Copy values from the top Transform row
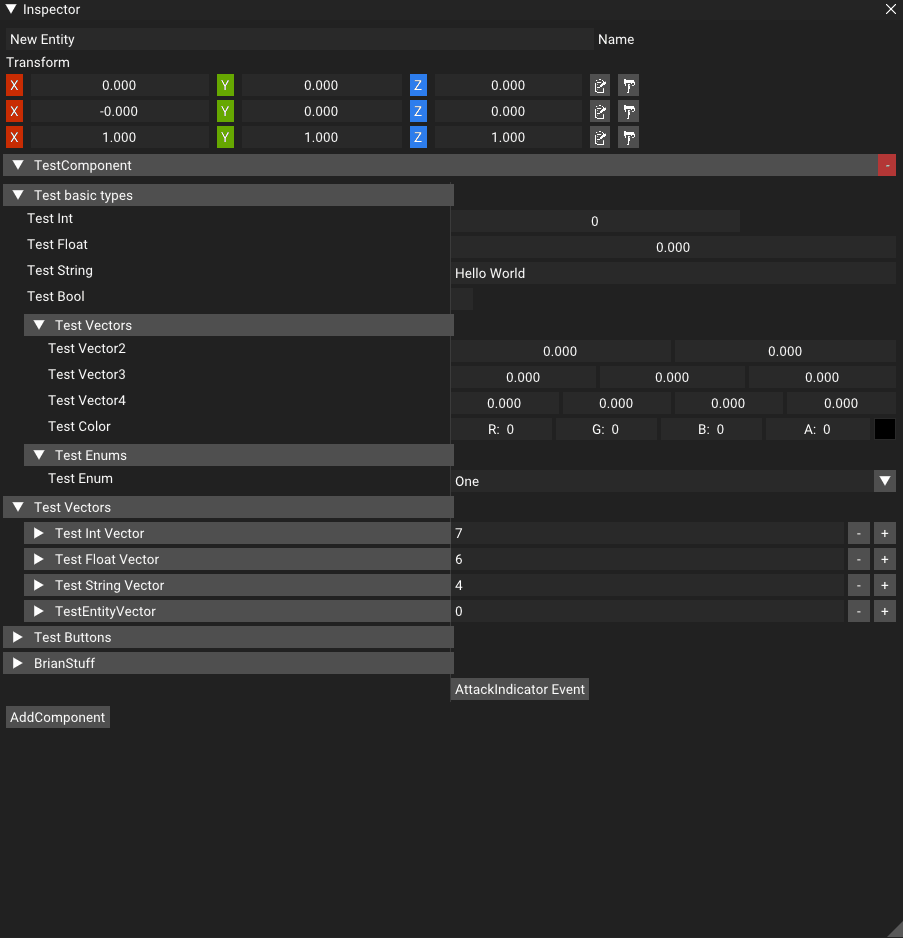Screen dimensions: 903x938 point(600,86)
